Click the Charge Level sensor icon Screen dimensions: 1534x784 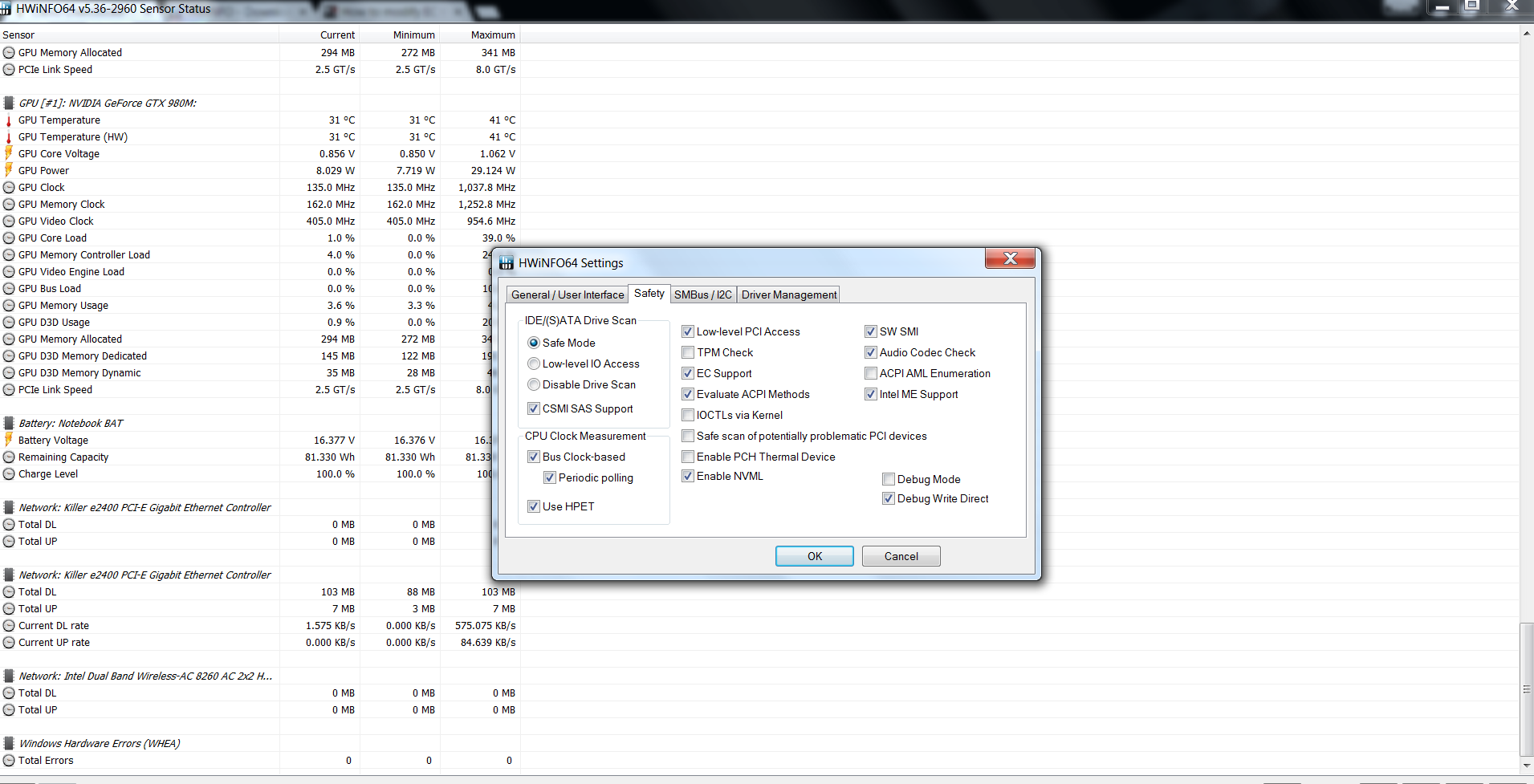point(9,474)
